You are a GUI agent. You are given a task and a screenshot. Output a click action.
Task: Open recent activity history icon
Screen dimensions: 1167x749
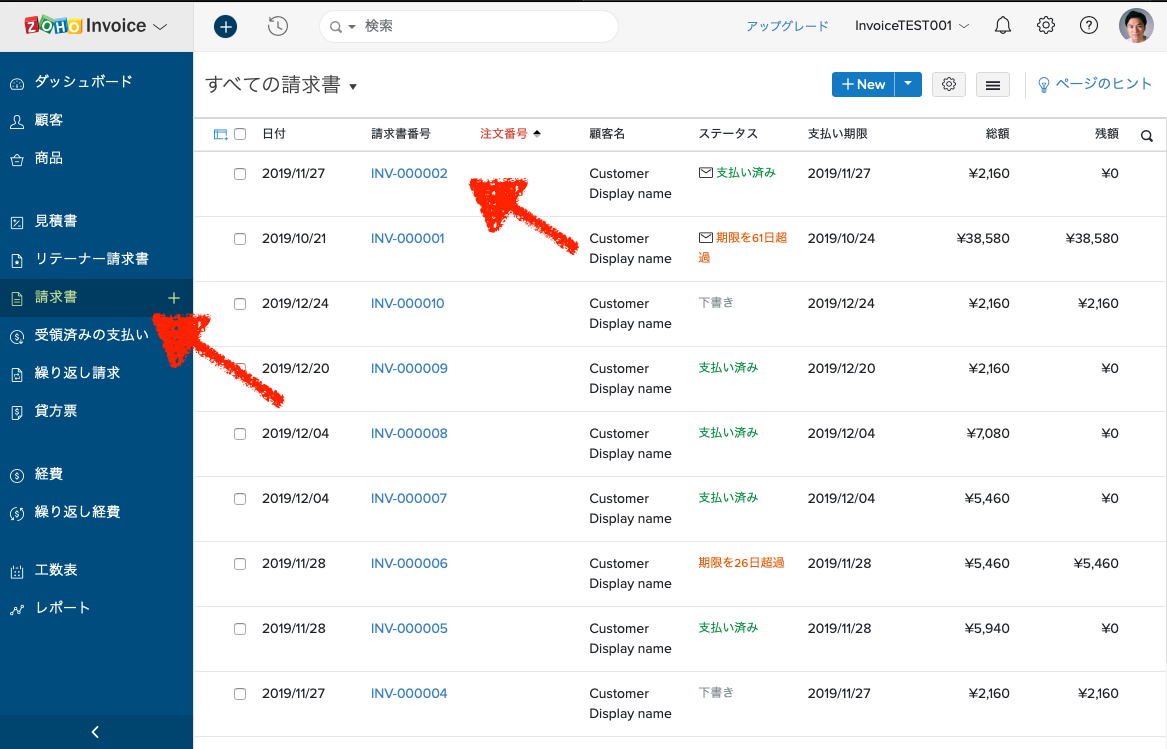(278, 27)
